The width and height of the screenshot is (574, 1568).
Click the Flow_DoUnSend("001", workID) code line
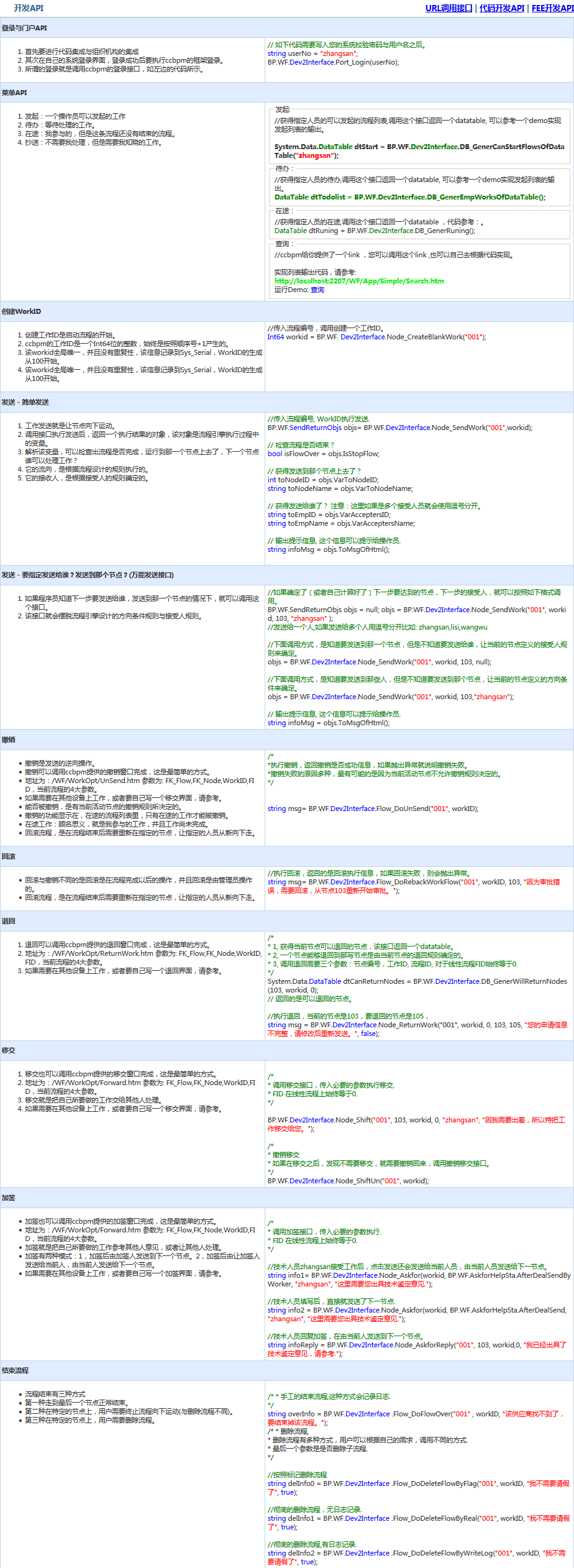click(x=373, y=809)
